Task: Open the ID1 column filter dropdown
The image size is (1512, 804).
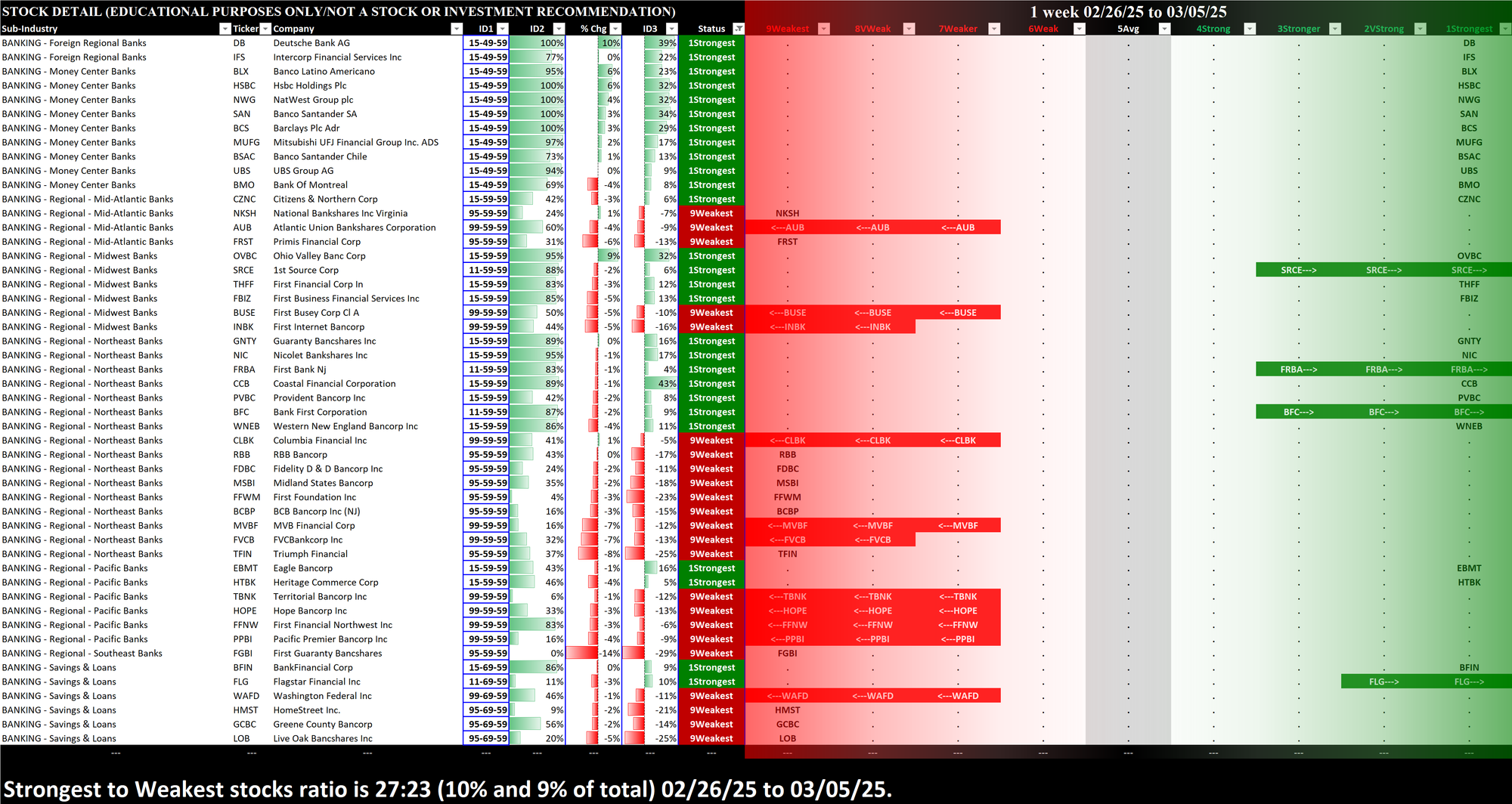Action: (503, 29)
